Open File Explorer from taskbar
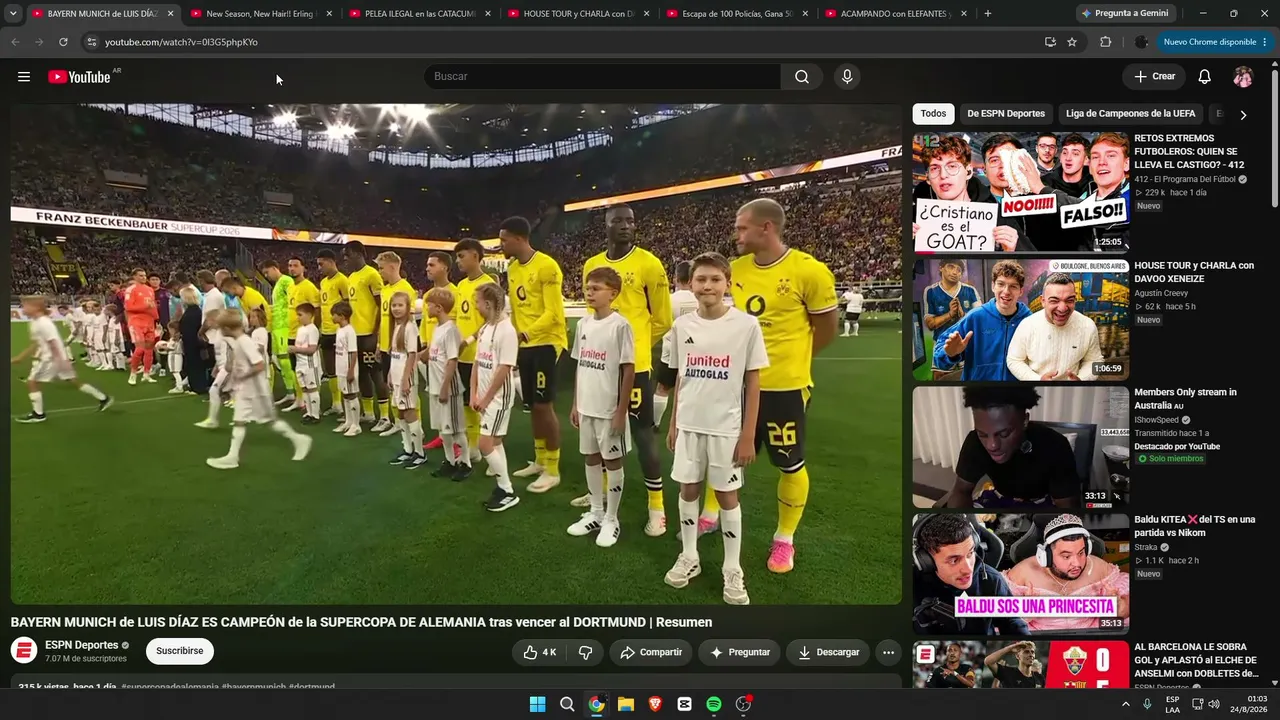1280x720 pixels. tap(626, 704)
